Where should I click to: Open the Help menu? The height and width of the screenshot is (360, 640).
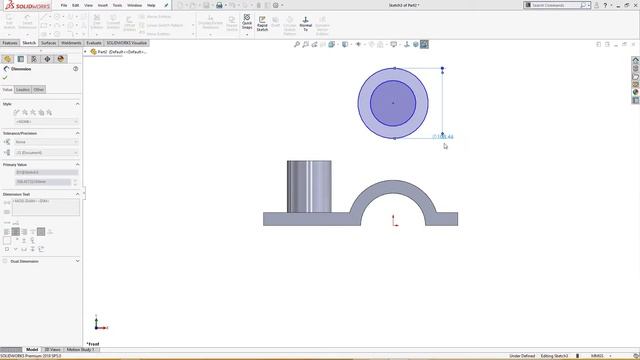tap(151, 5)
